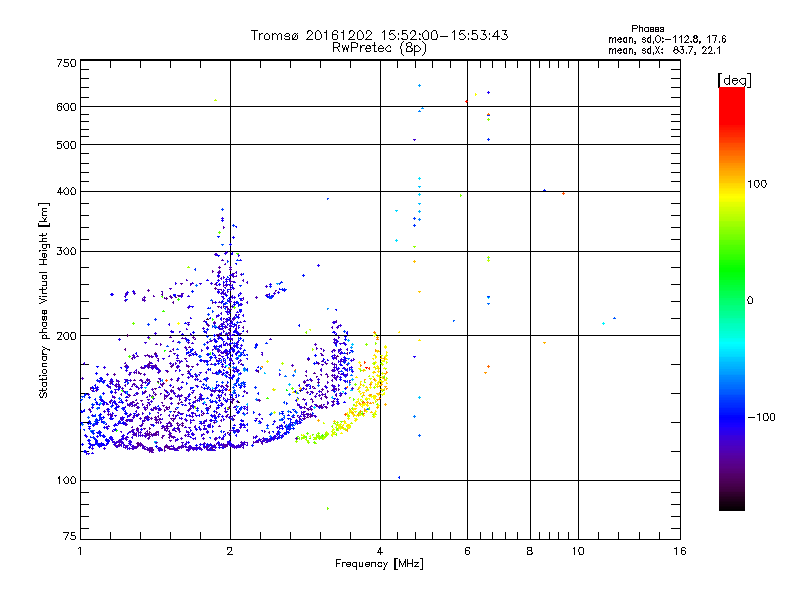Click the x-axis tick label '8'
Image resolution: width=800 pixels, height=600 pixels.
tap(530, 551)
